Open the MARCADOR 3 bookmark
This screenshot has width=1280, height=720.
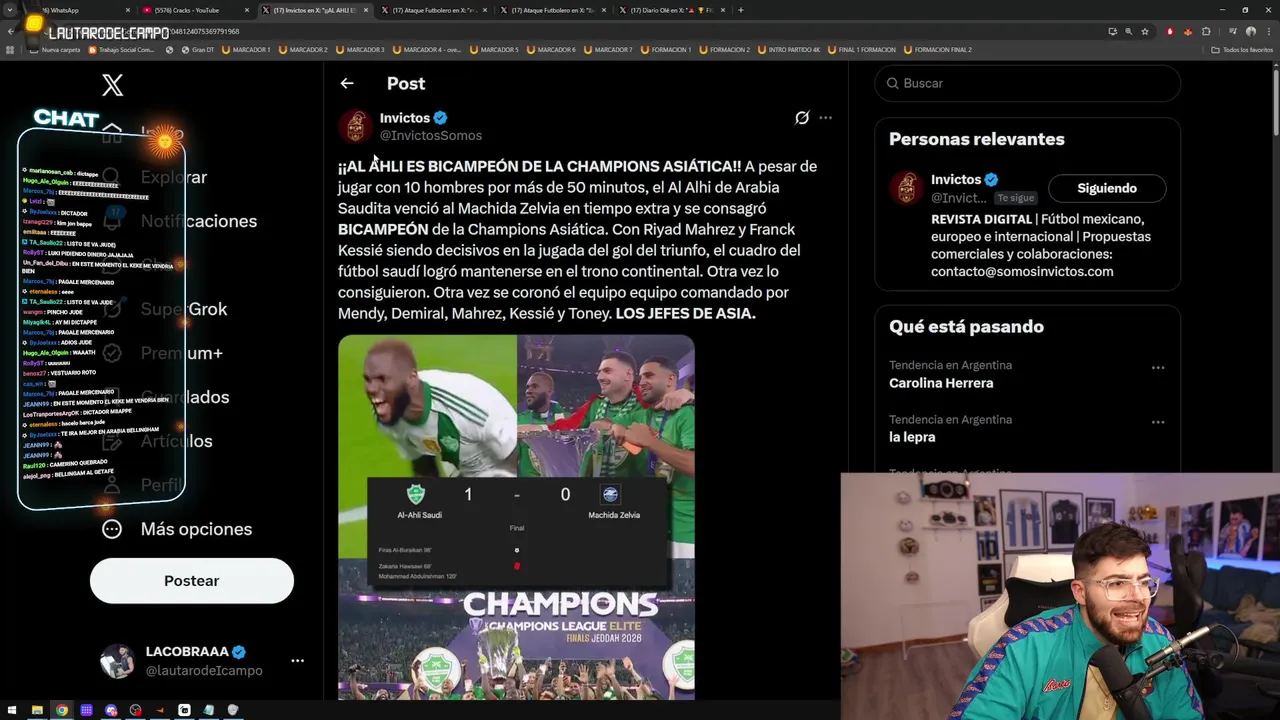point(360,49)
